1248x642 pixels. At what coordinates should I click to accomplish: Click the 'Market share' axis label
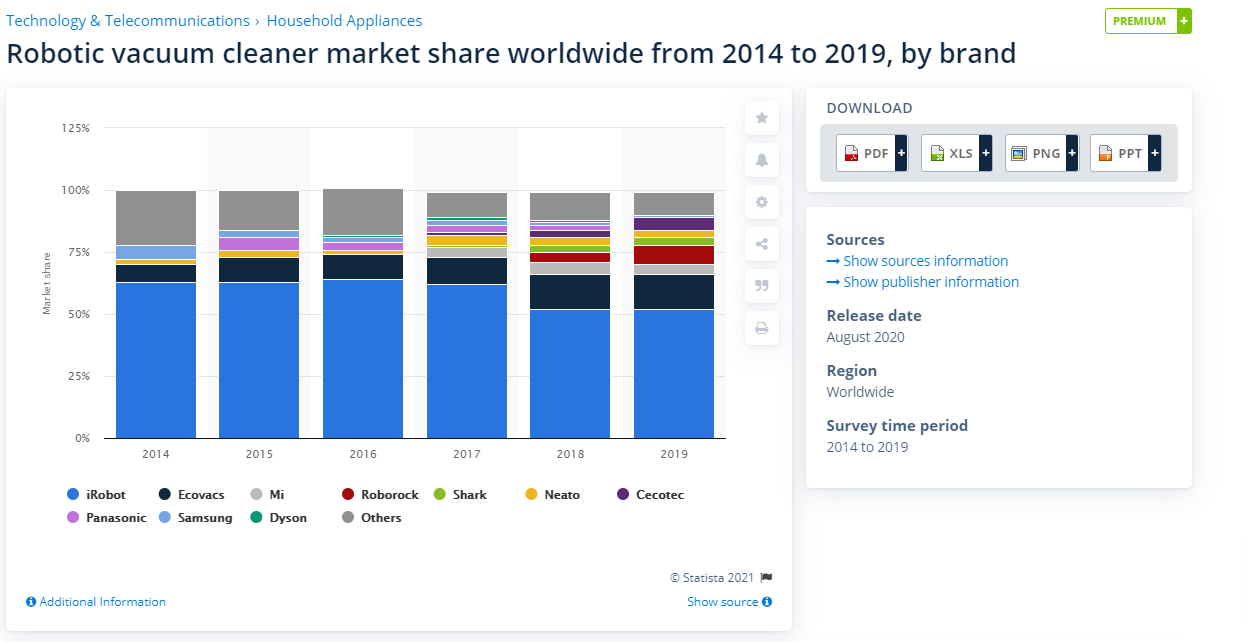coord(46,283)
